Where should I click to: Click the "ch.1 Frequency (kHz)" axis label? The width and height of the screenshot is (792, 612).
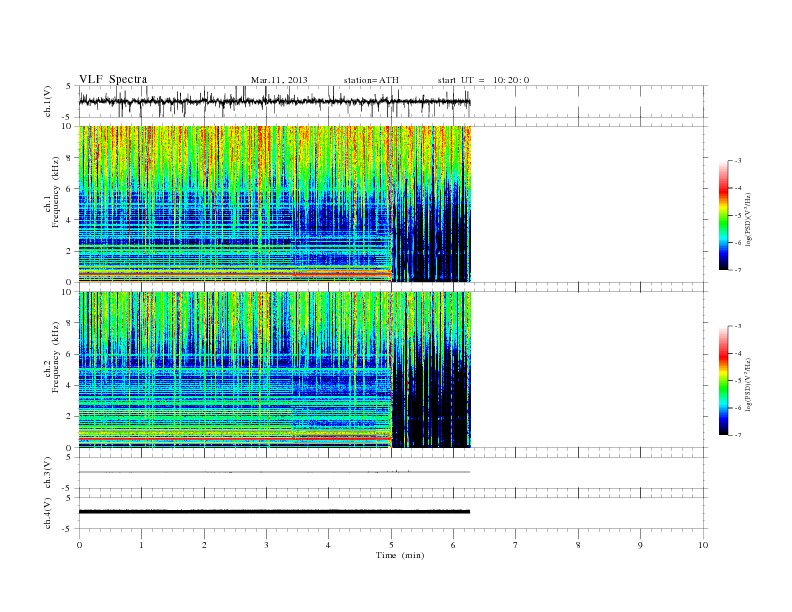coord(52,192)
